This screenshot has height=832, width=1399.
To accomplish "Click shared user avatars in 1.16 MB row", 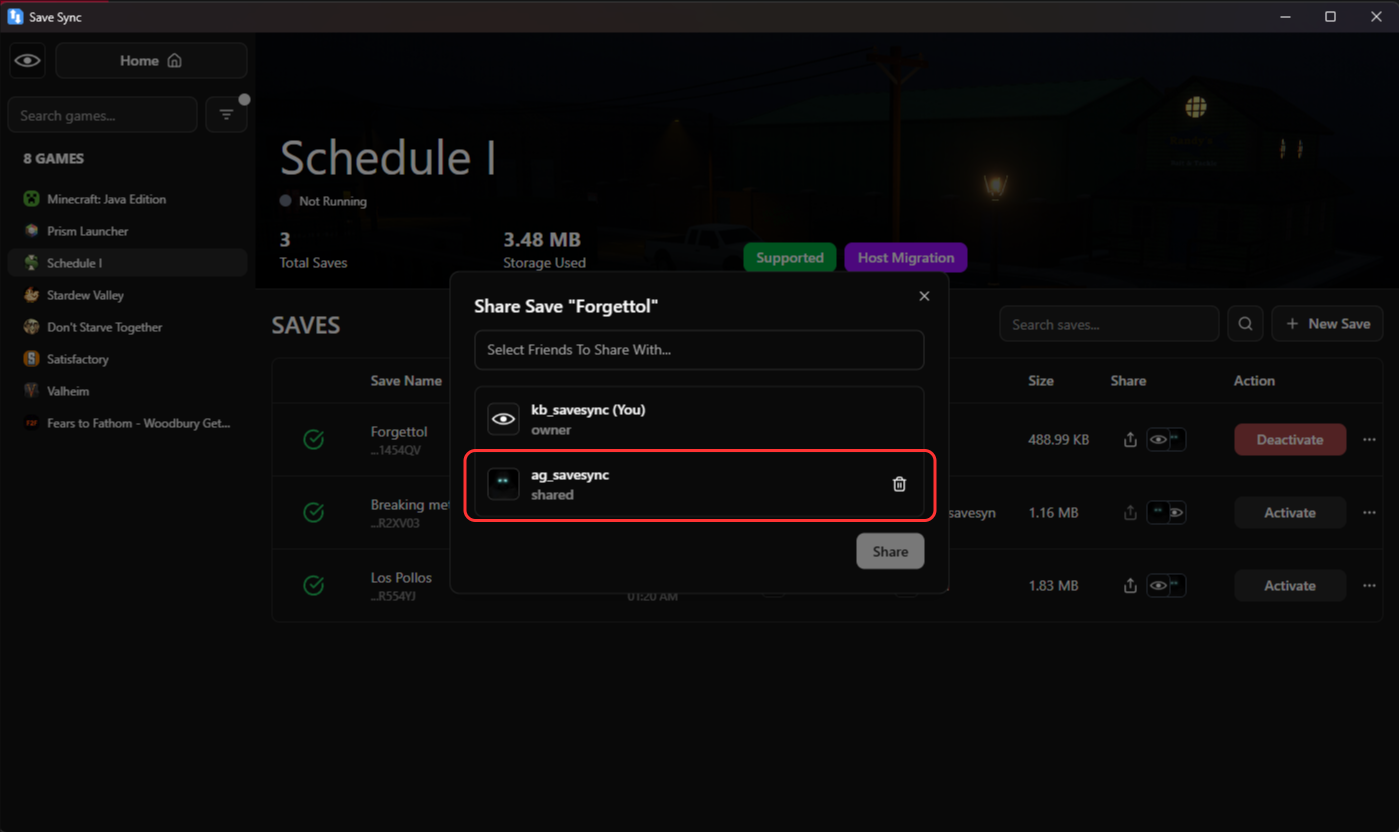I will [1166, 512].
